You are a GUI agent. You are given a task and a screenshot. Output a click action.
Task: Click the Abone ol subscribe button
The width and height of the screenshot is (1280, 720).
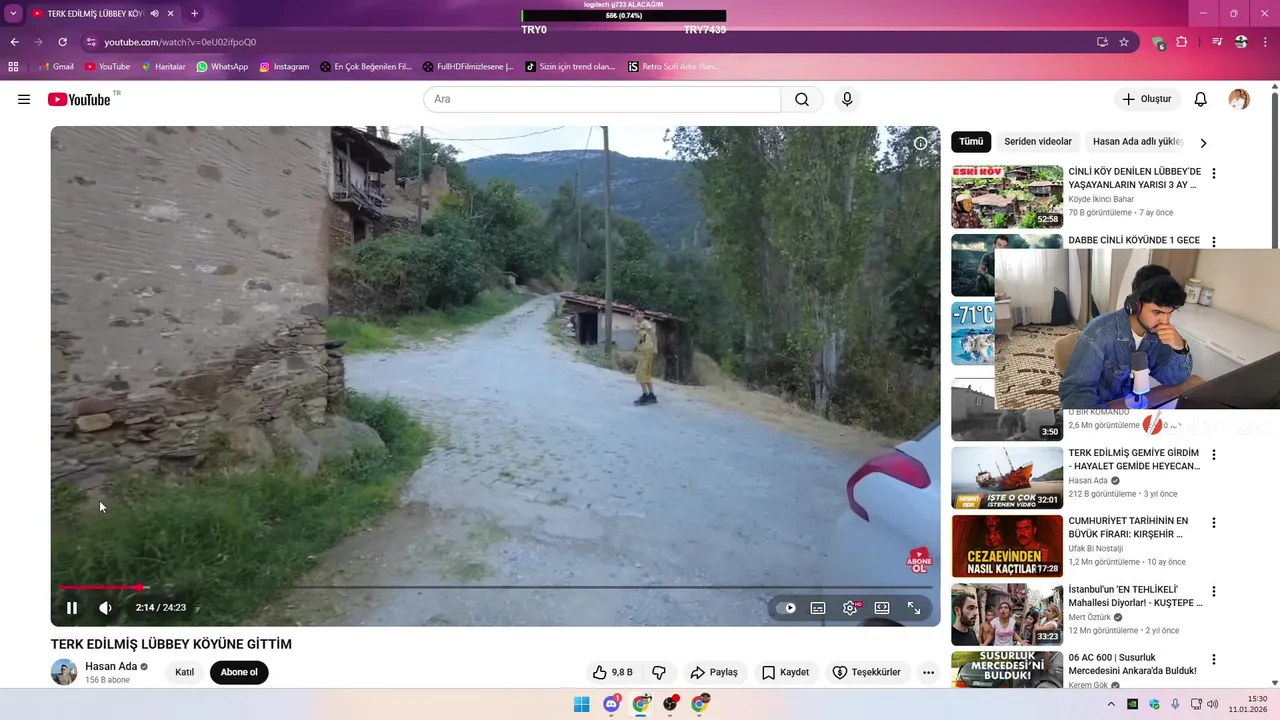[x=239, y=672]
